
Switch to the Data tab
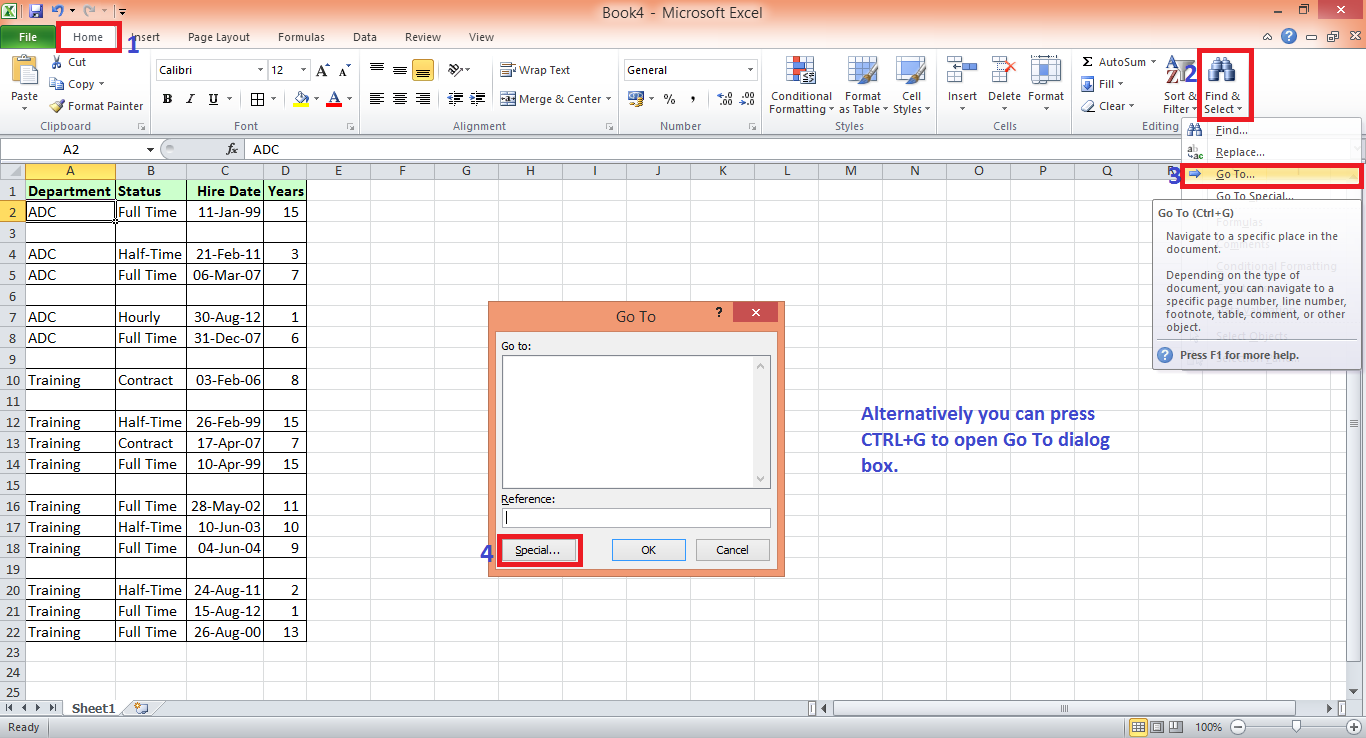click(365, 37)
